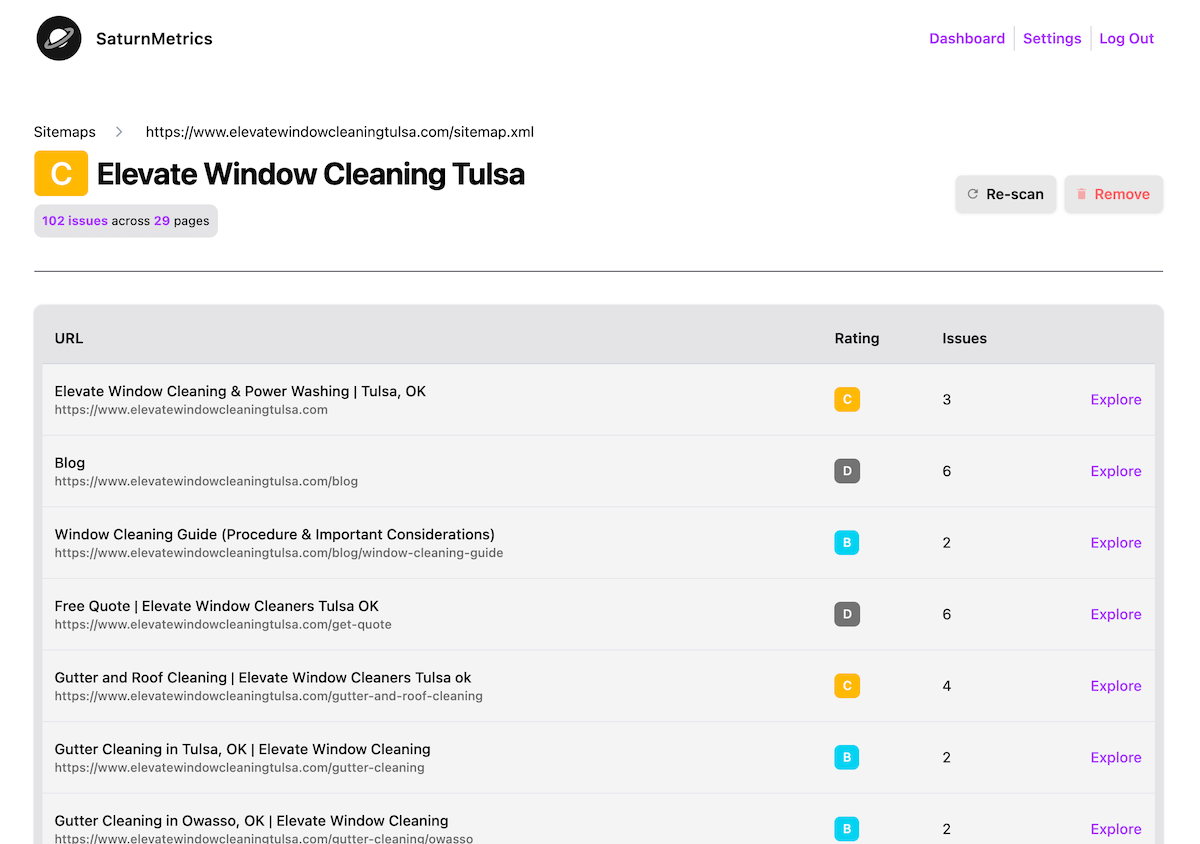
Task: Click the /gutter-cleaning URL text
Action: click(x=240, y=768)
